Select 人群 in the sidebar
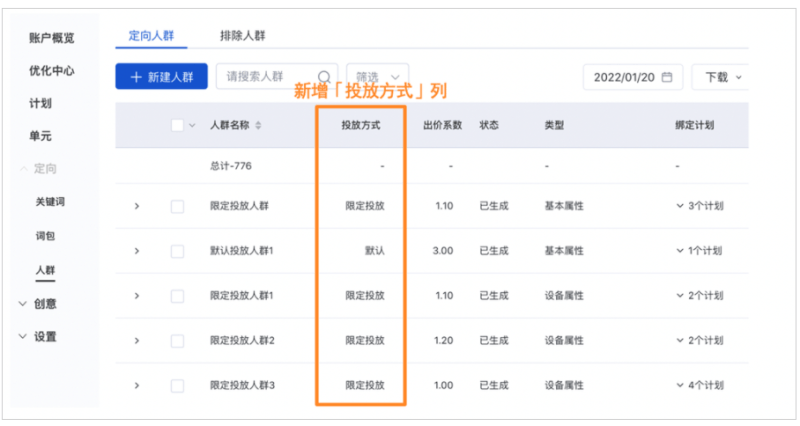This screenshot has width=800, height=426. (45, 270)
